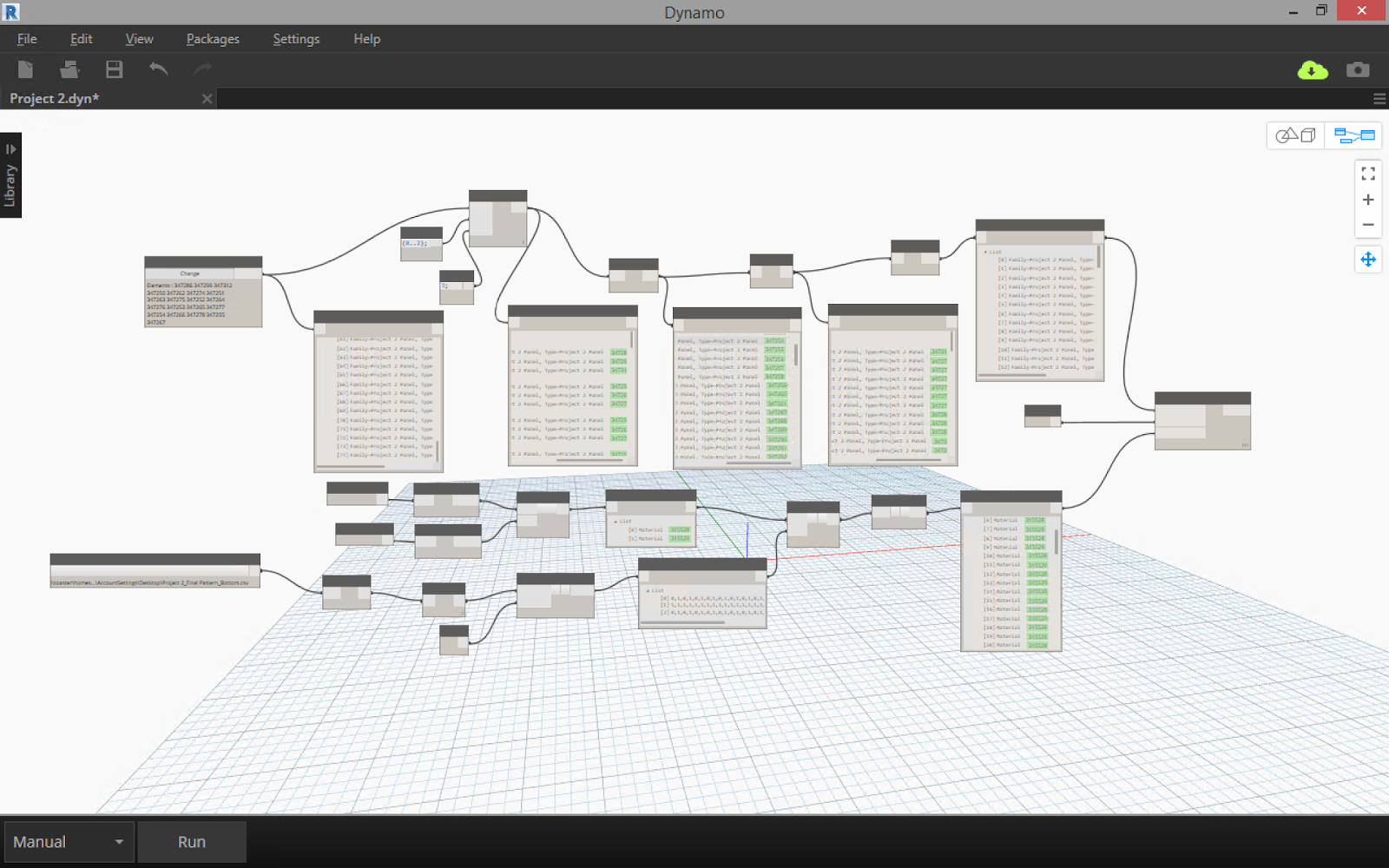Open the Packages menu
This screenshot has width=1389, height=868.
coord(213,39)
